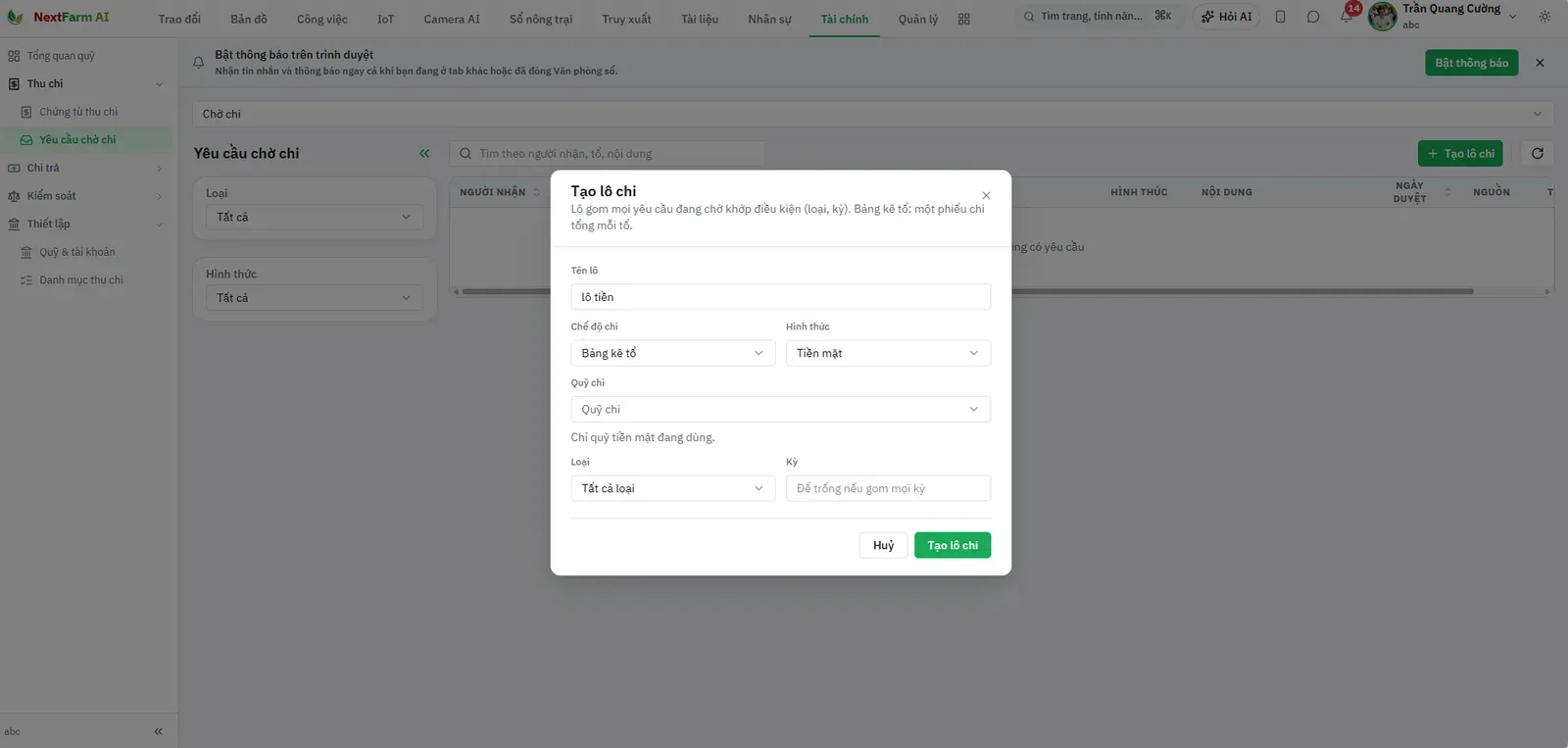Open the Camera AI menu
This screenshot has height=748, width=1568.
452,19
